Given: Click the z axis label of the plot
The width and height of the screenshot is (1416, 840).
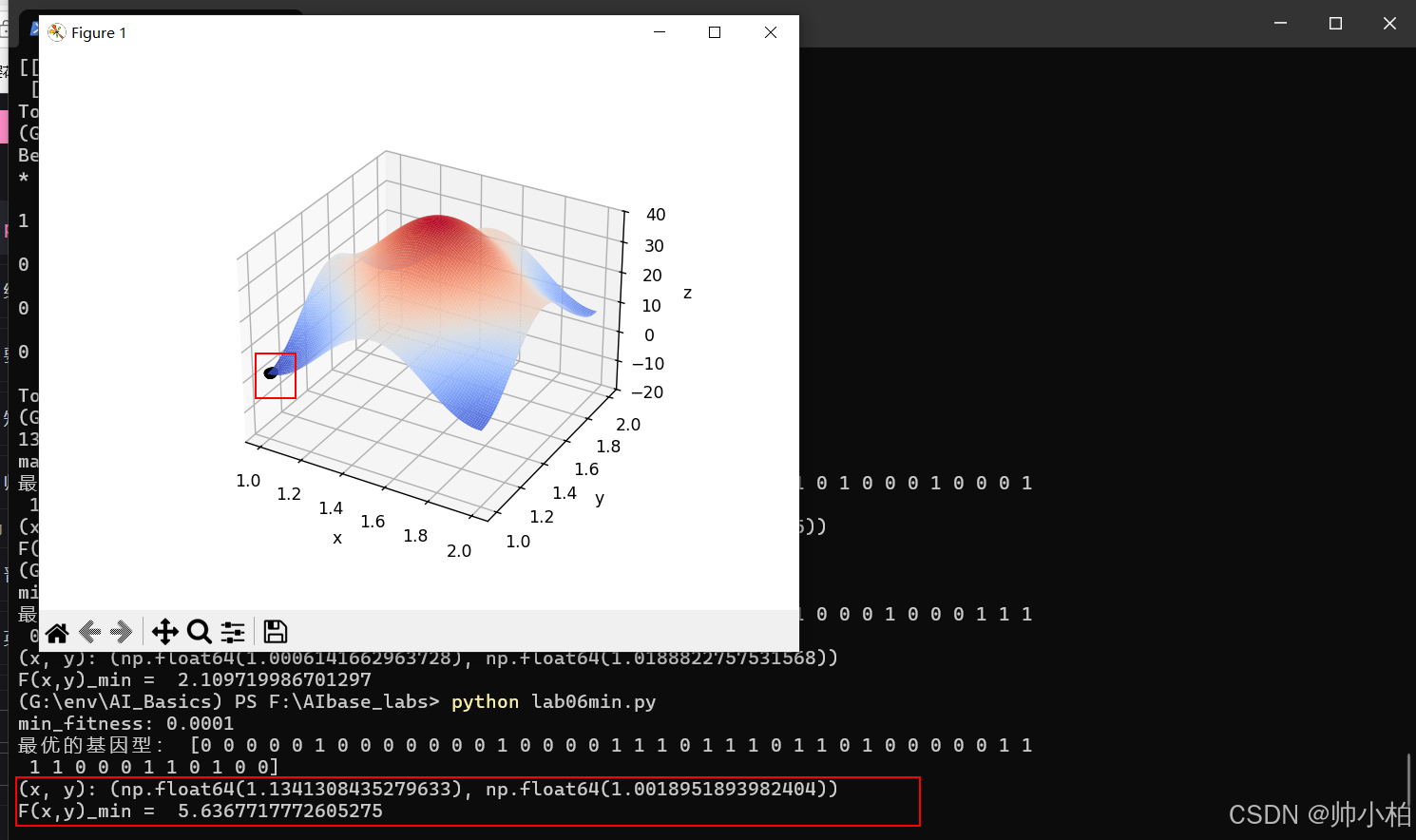Looking at the screenshot, I should tap(687, 293).
